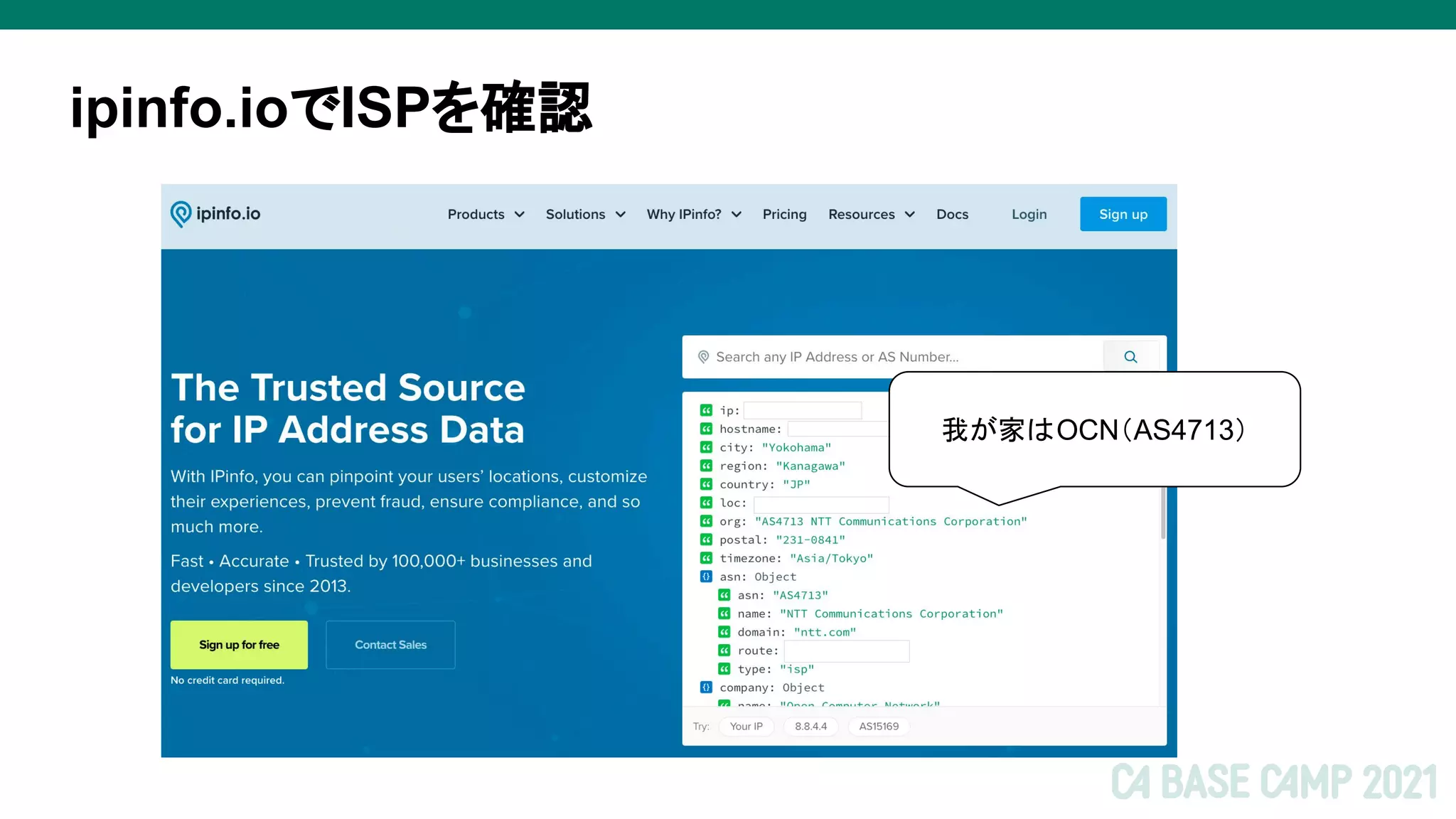Click quote icon beside name "NTT Communications" row

724,614
